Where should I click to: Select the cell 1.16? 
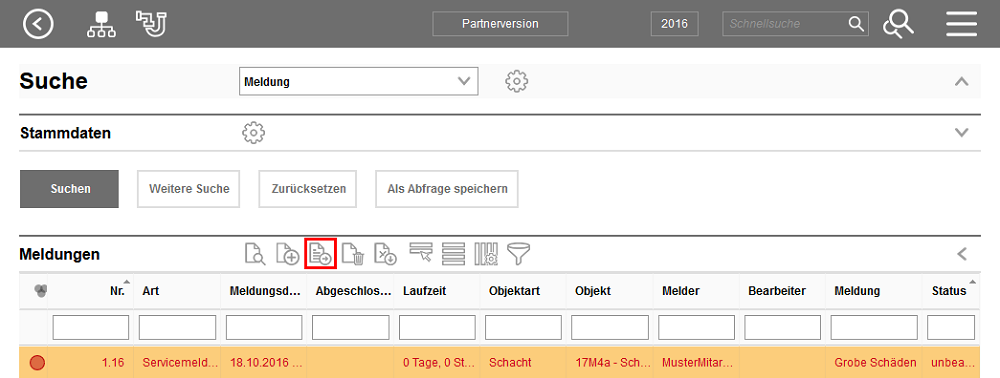pos(91,363)
